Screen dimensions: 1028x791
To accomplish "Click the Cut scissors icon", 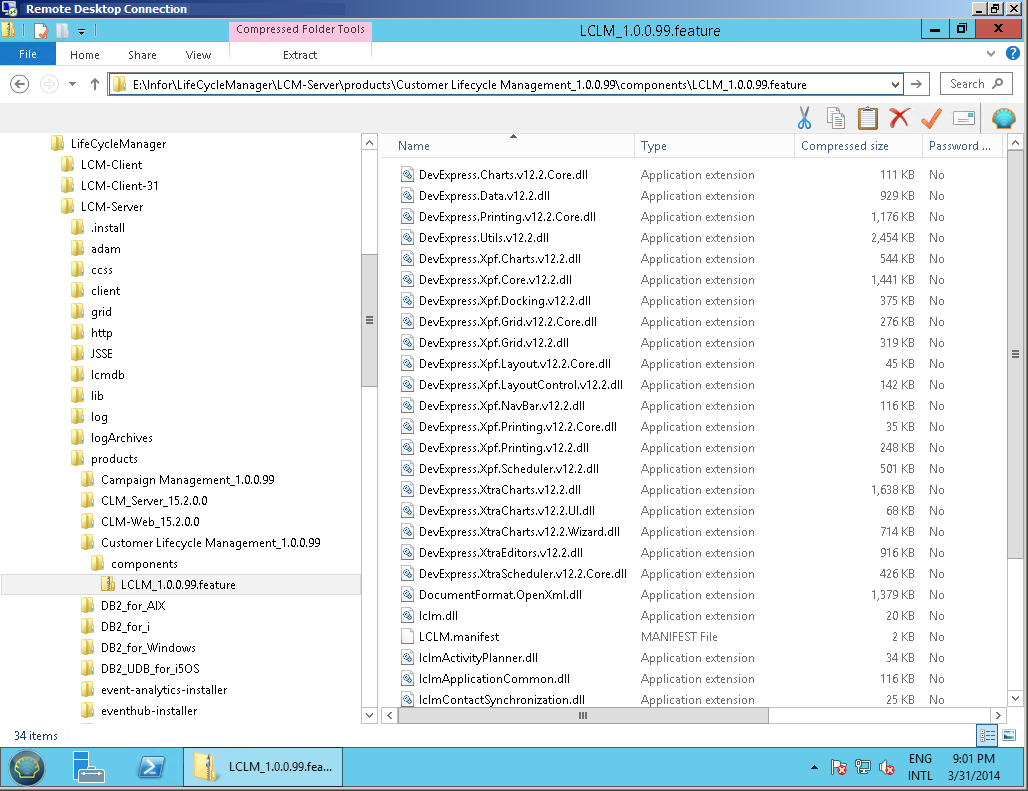I will [x=804, y=118].
